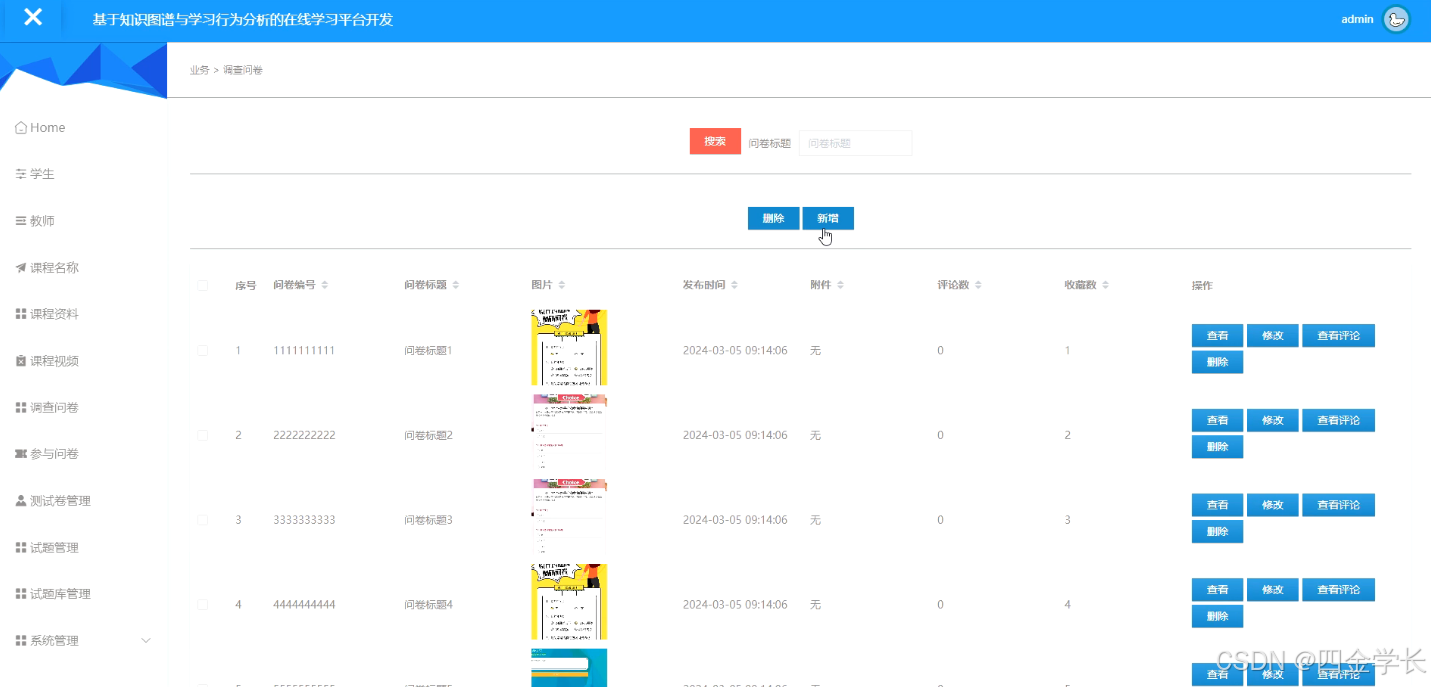This screenshot has height=687, width=1431.
Task: Tick checkbox for row 3333333333
Action: [203, 520]
